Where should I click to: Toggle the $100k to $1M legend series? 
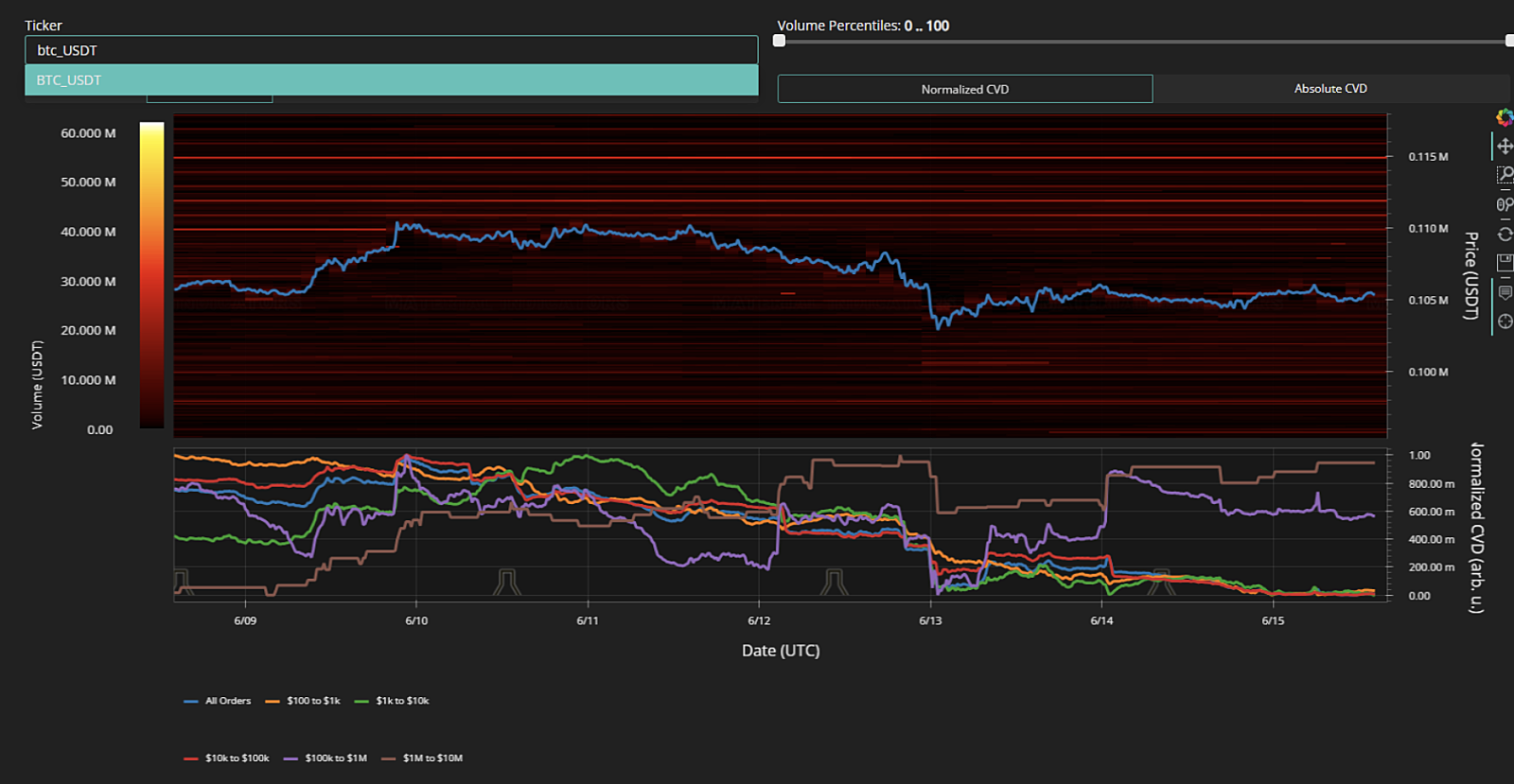(326, 758)
